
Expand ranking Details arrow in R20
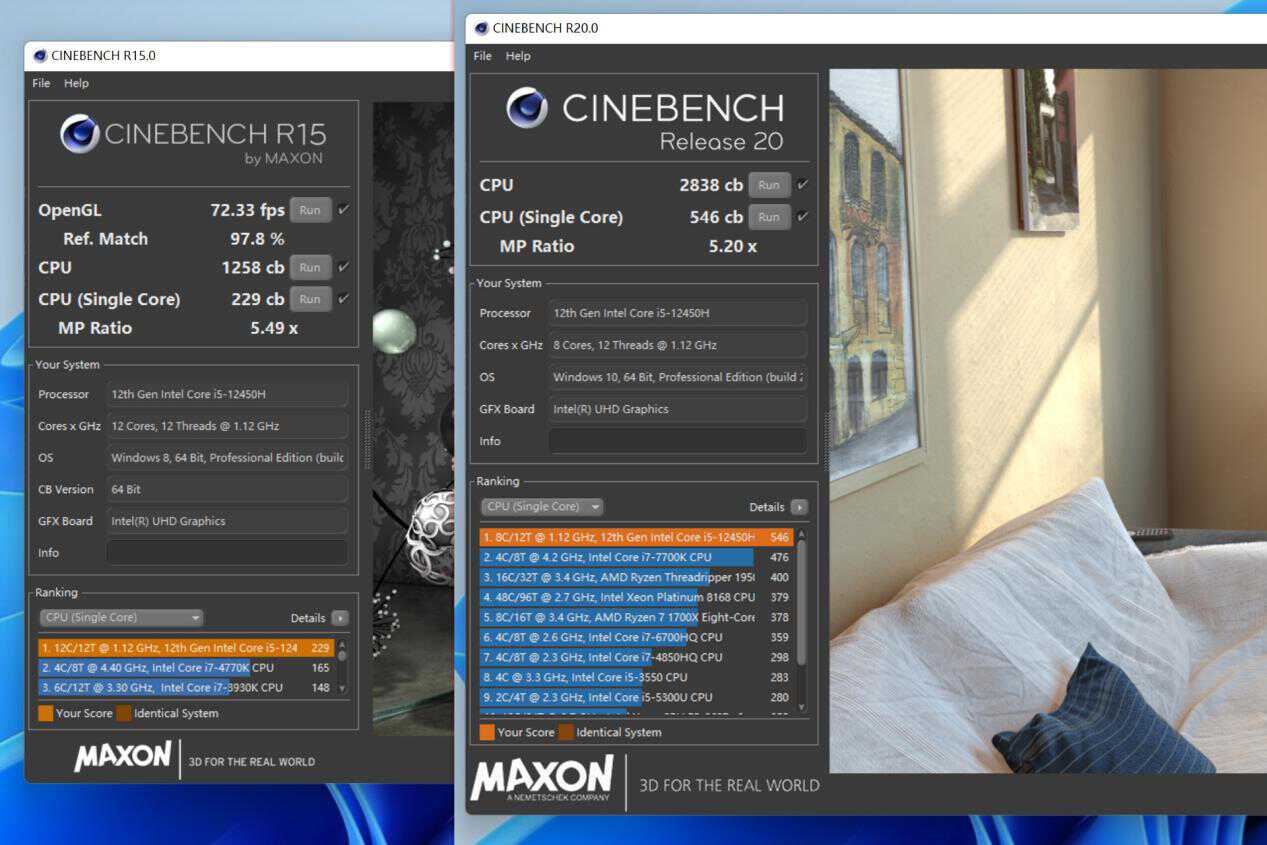coord(798,507)
